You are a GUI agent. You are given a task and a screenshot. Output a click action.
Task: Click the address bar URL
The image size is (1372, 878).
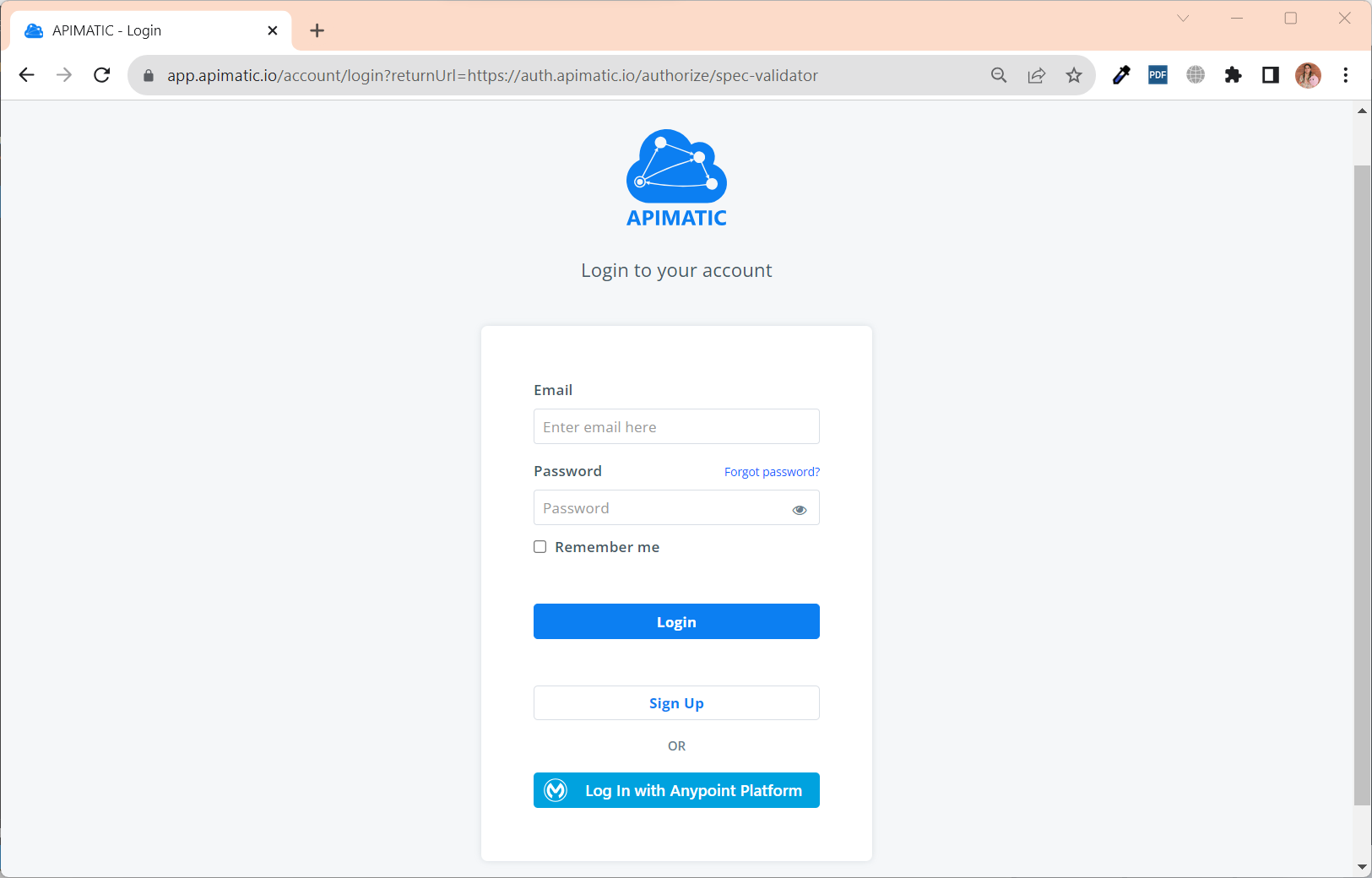click(x=492, y=75)
